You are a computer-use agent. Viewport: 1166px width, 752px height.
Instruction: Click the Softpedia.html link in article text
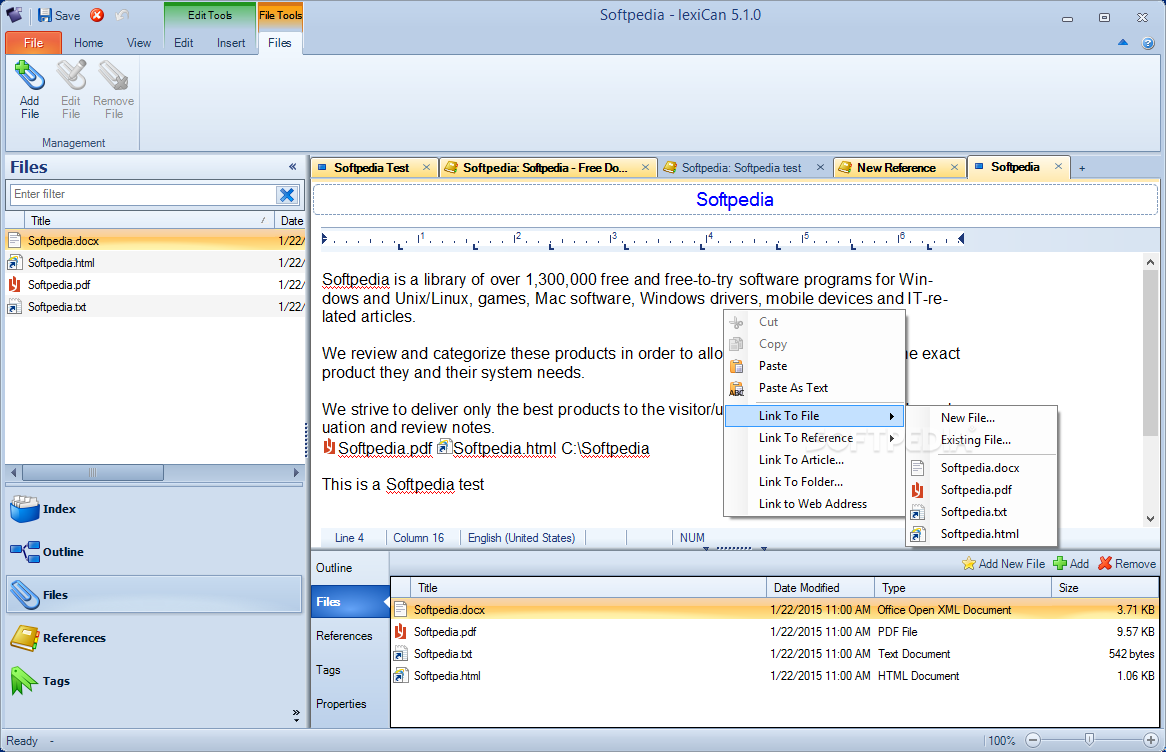coord(504,449)
